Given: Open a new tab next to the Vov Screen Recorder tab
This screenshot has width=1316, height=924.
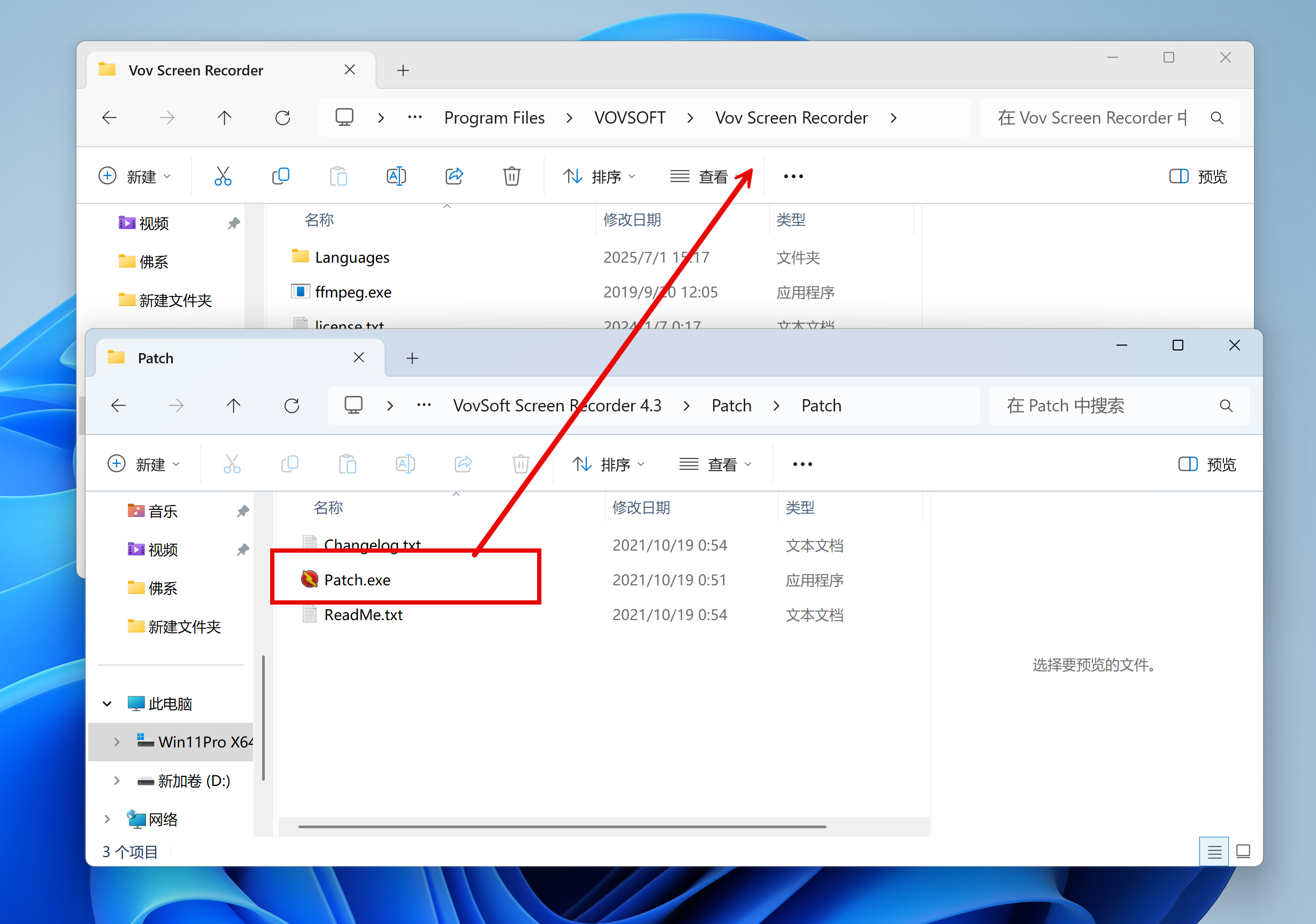Looking at the screenshot, I should (x=403, y=71).
